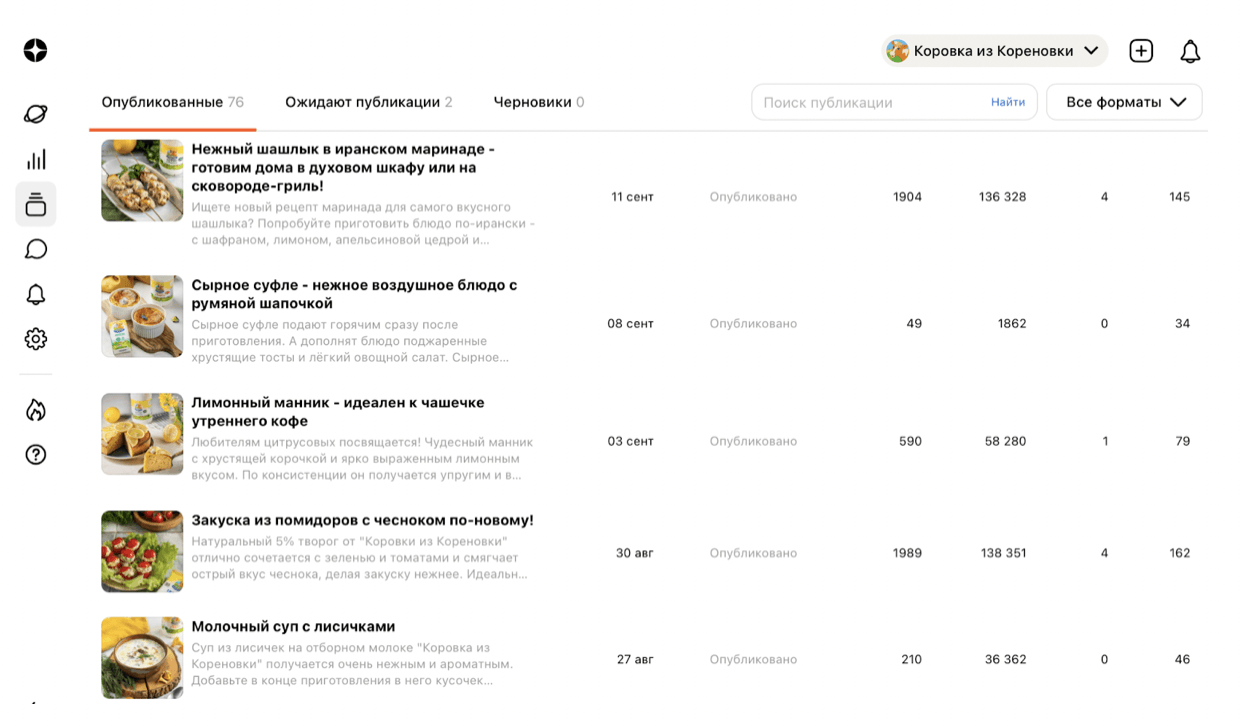
Task: Switch to Черновики tab
Action: pos(538,102)
